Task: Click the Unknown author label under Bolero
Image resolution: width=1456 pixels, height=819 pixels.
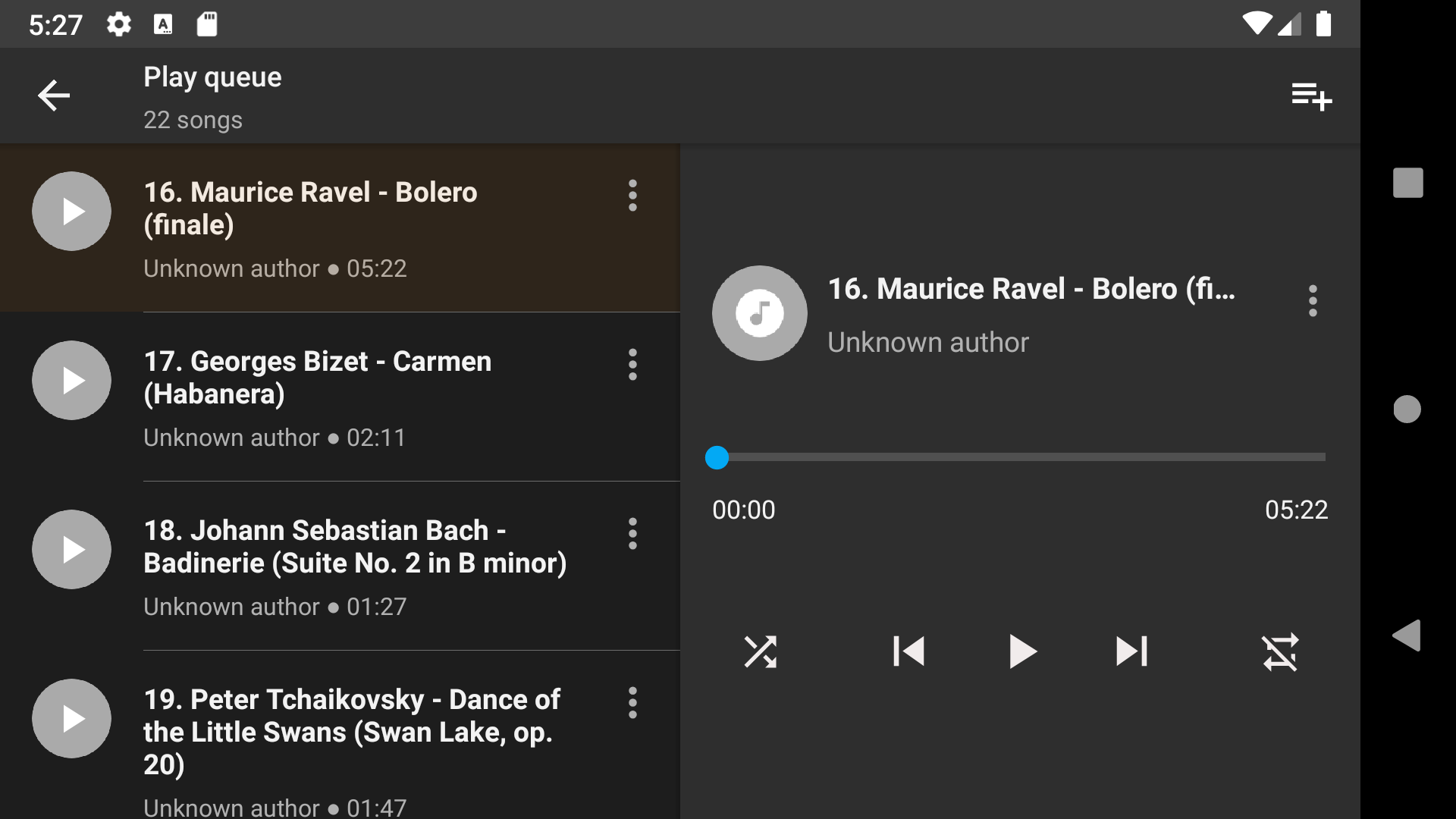Action: point(230,268)
